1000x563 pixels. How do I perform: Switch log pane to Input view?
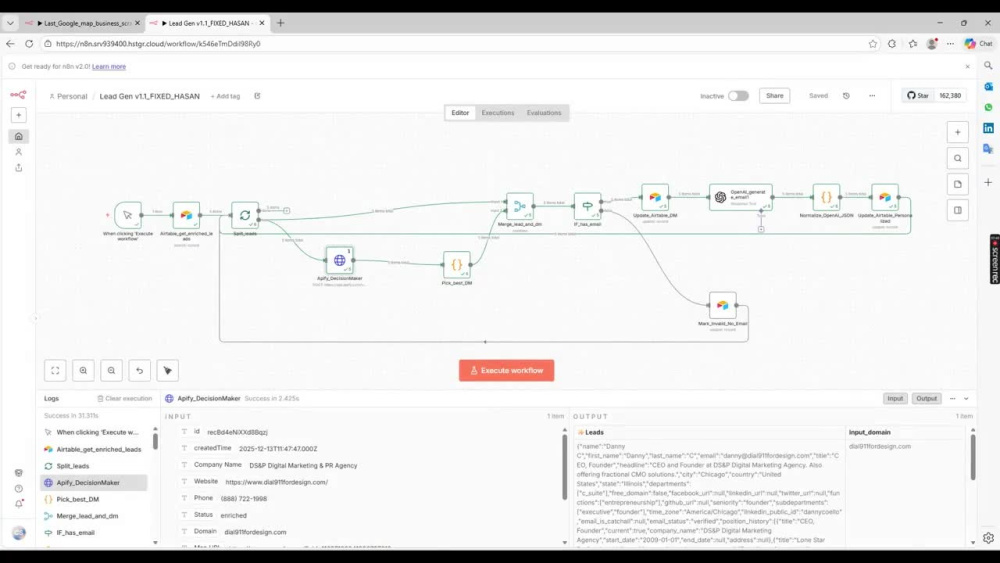point(895,398)
